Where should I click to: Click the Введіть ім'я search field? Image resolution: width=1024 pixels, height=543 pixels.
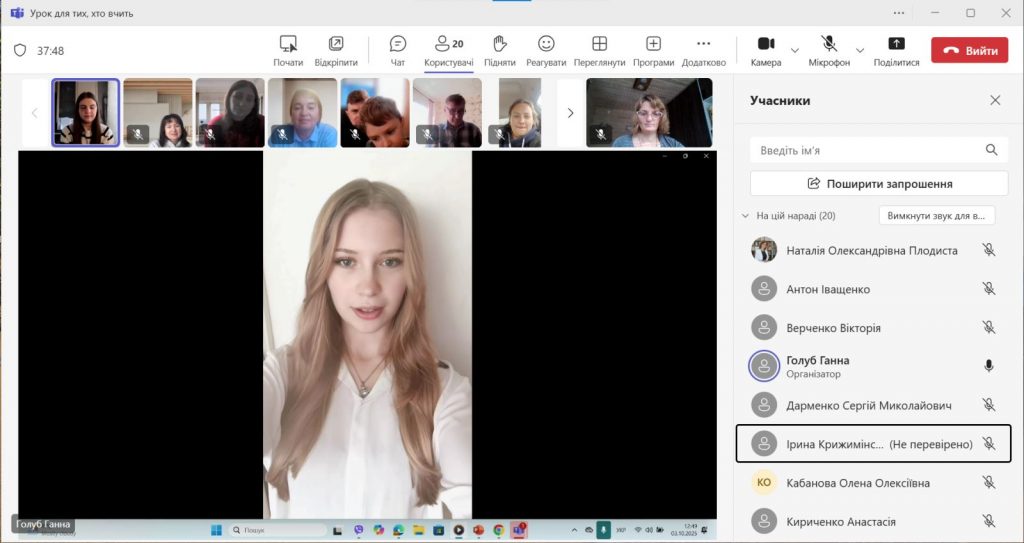(x=866, y=150)
